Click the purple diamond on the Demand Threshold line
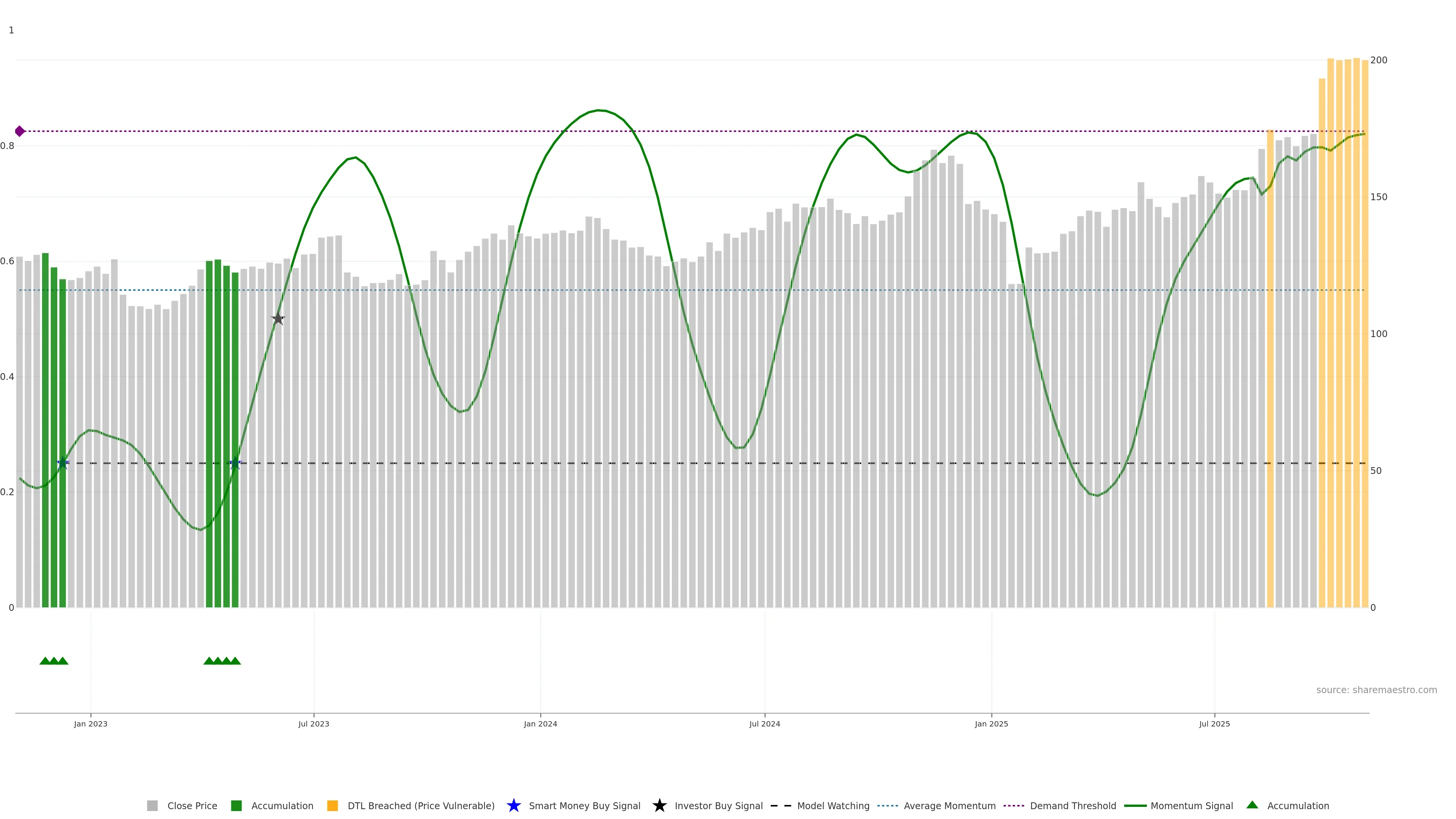Viewport: 1456px width, 819px height. 20,131
